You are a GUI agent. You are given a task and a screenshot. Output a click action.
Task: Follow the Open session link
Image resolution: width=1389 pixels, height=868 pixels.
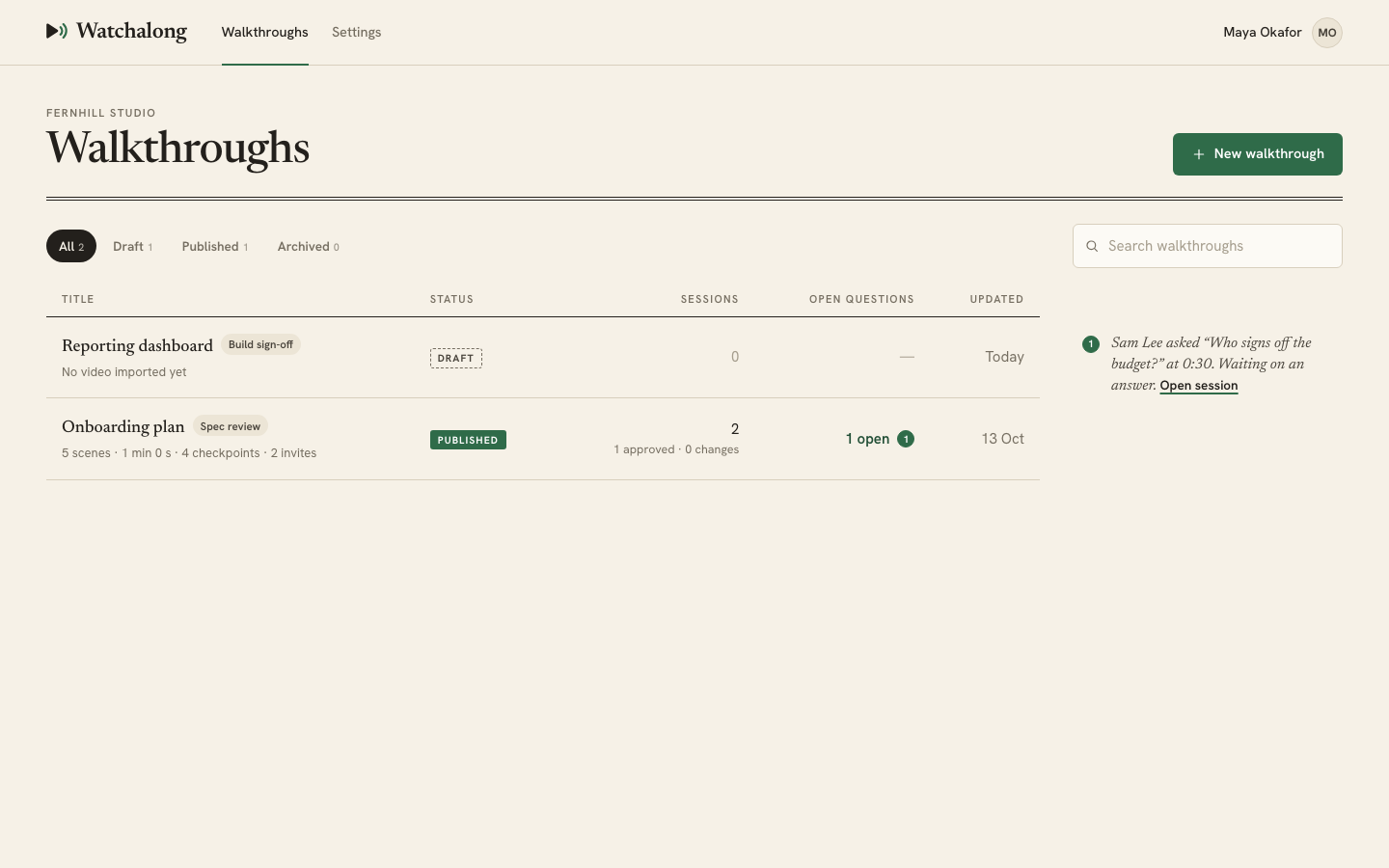click(x=1199, y=386)
